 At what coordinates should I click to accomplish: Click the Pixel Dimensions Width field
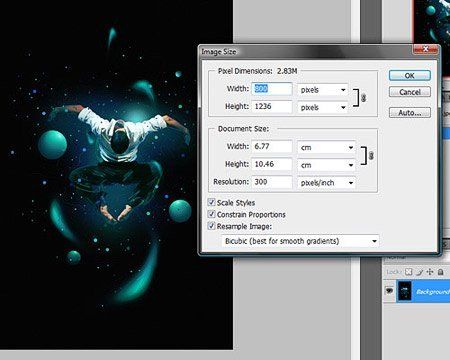[272, 89]
